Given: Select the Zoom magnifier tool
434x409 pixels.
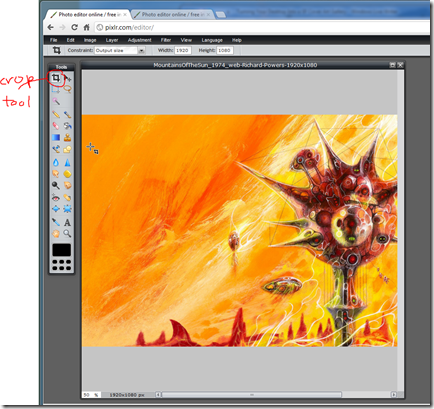Looking at the screenshot, I should coord(68,233).
